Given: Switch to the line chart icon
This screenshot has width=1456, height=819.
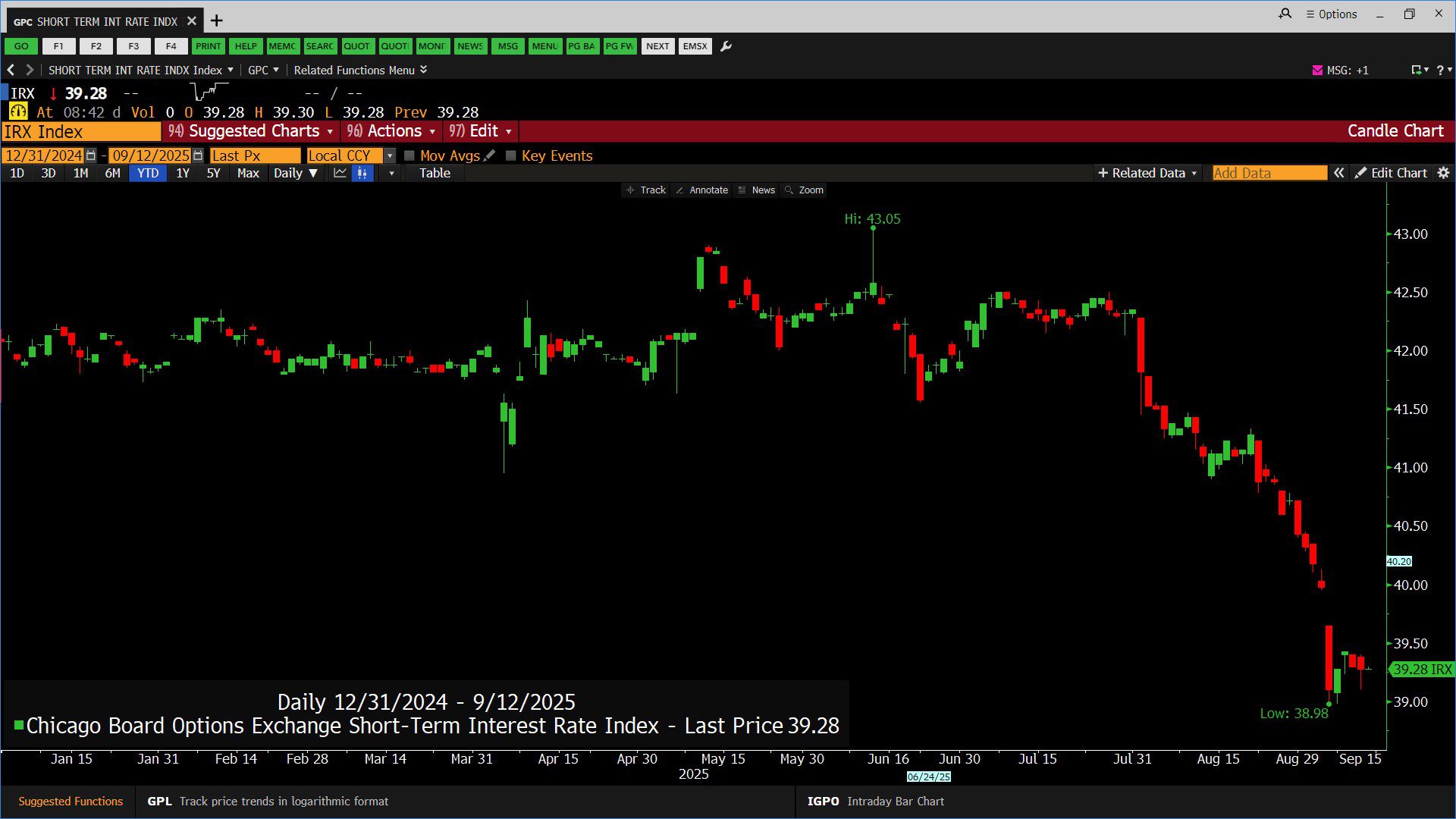Looking at the screenshot, I should point(340,173).
